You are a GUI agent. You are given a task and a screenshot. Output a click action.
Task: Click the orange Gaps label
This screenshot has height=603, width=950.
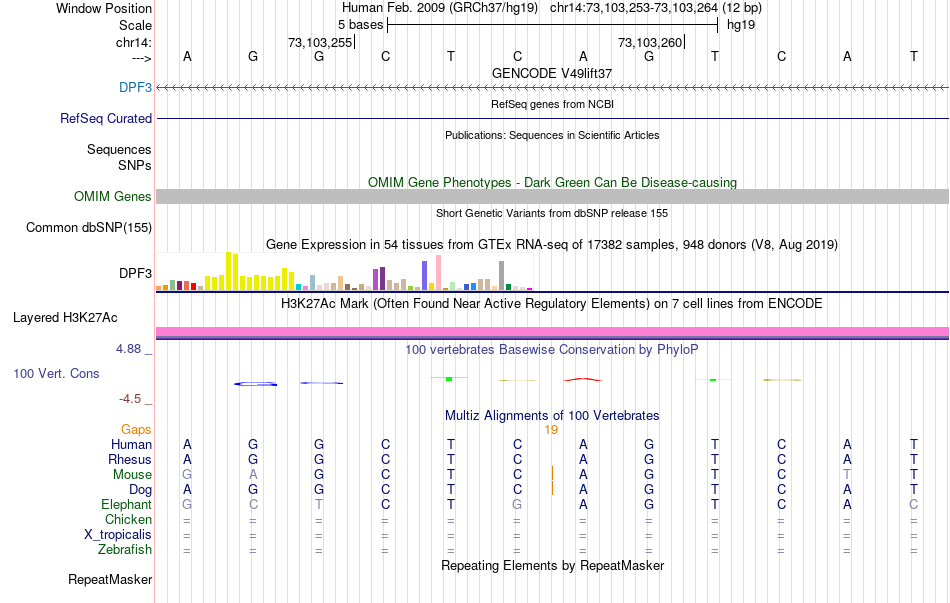tap(136, 429)
